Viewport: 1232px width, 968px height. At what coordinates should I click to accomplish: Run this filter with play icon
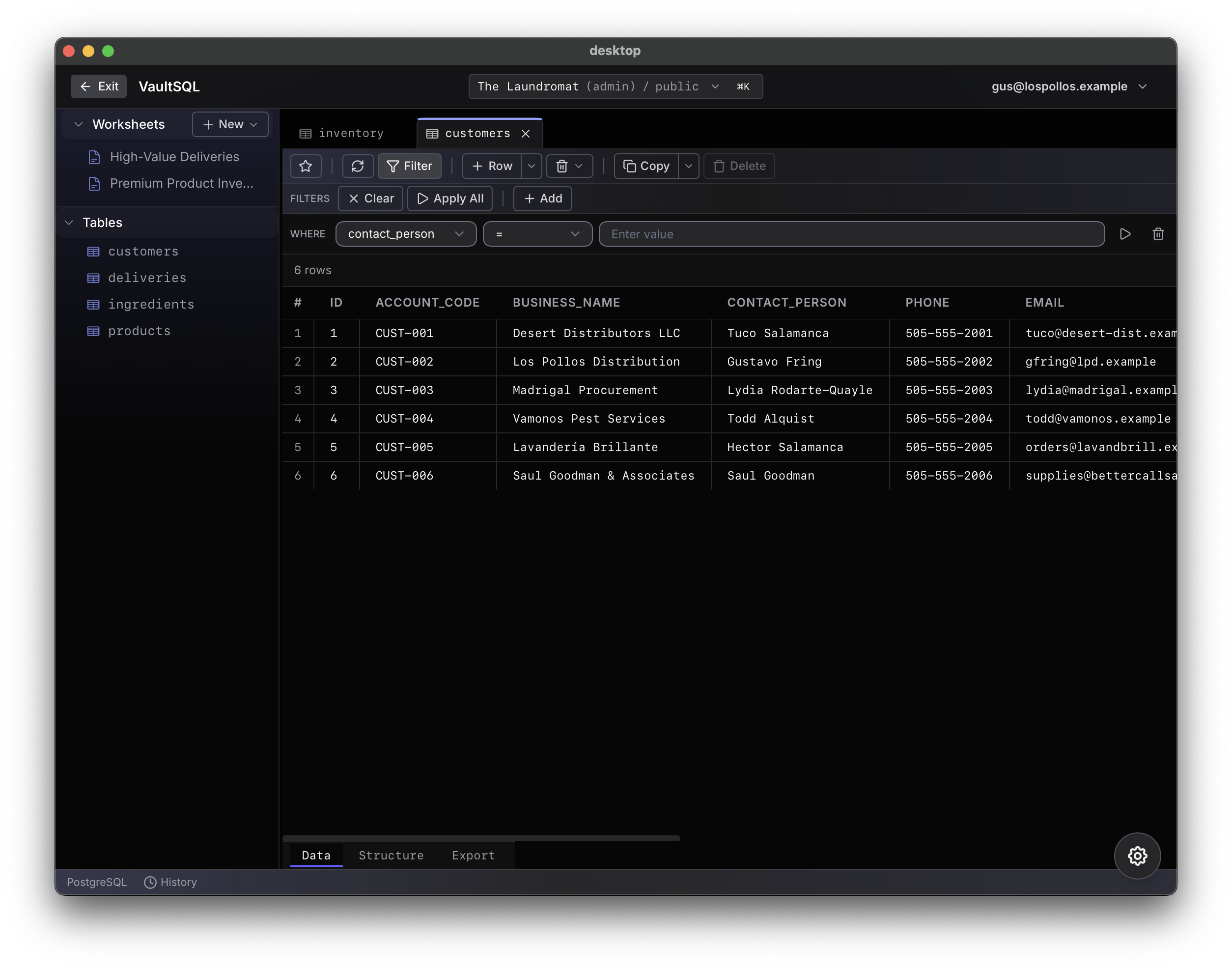[1125, 234]
